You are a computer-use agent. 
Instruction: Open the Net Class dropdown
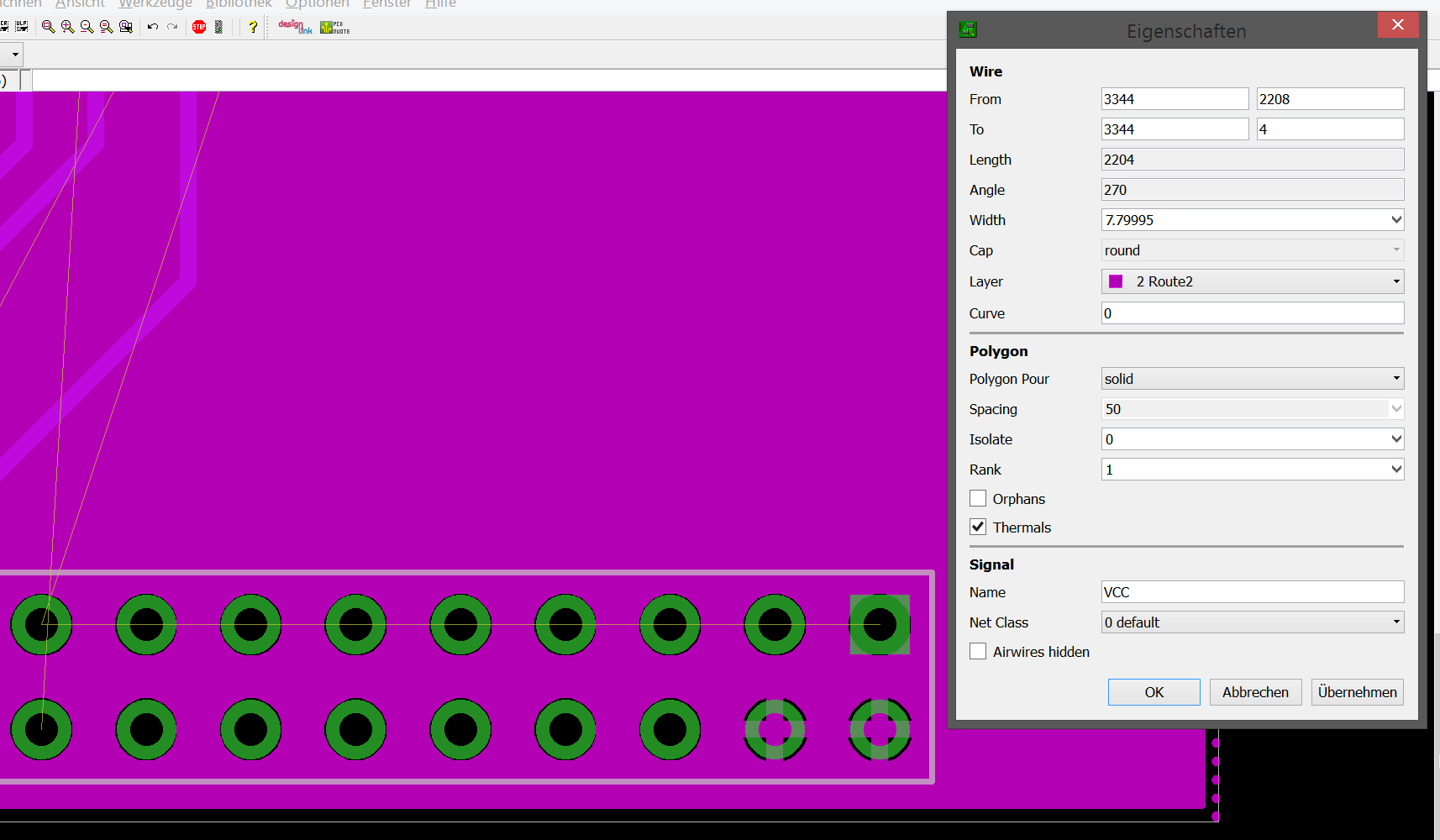click(x=1253, y=622)
